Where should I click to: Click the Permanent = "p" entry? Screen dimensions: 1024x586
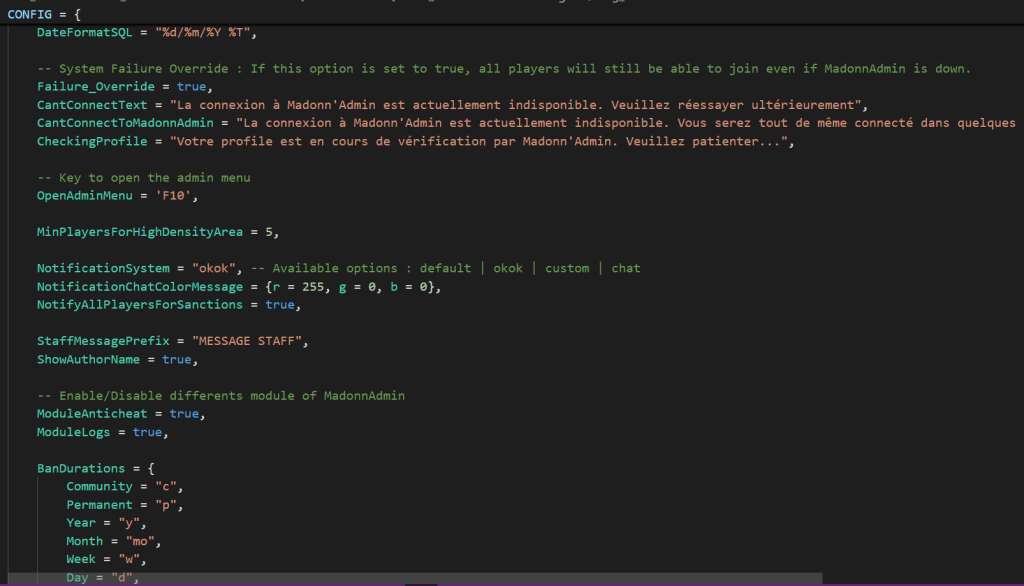124,505
